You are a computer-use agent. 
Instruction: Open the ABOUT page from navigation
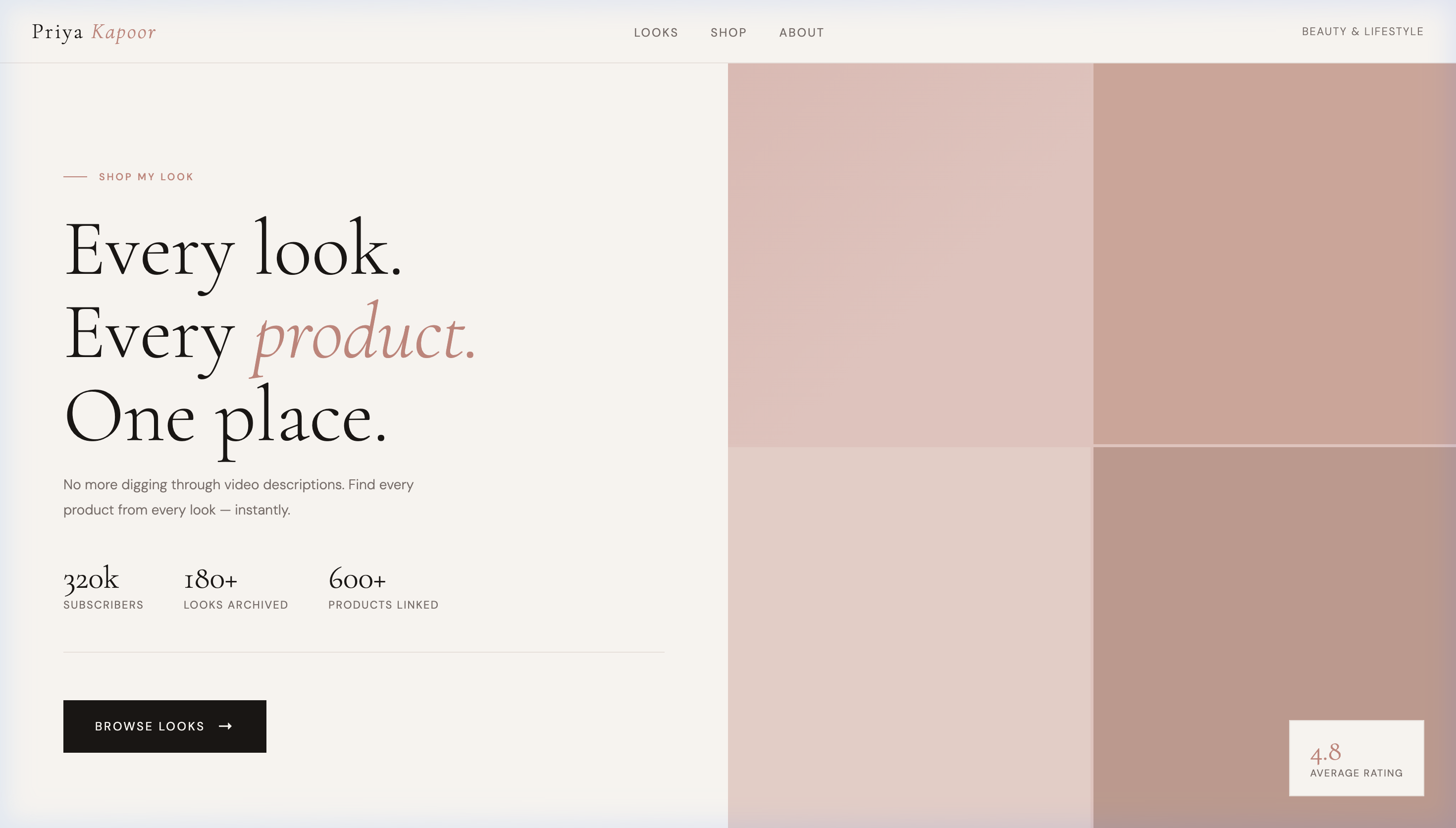pos(802,32)
